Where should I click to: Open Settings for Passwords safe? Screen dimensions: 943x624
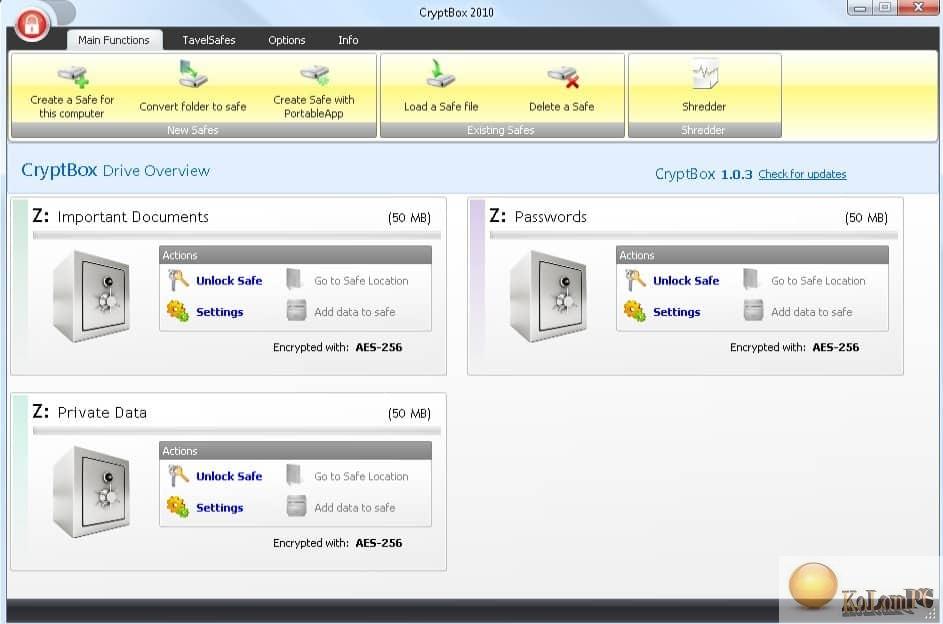pos(677,312)
